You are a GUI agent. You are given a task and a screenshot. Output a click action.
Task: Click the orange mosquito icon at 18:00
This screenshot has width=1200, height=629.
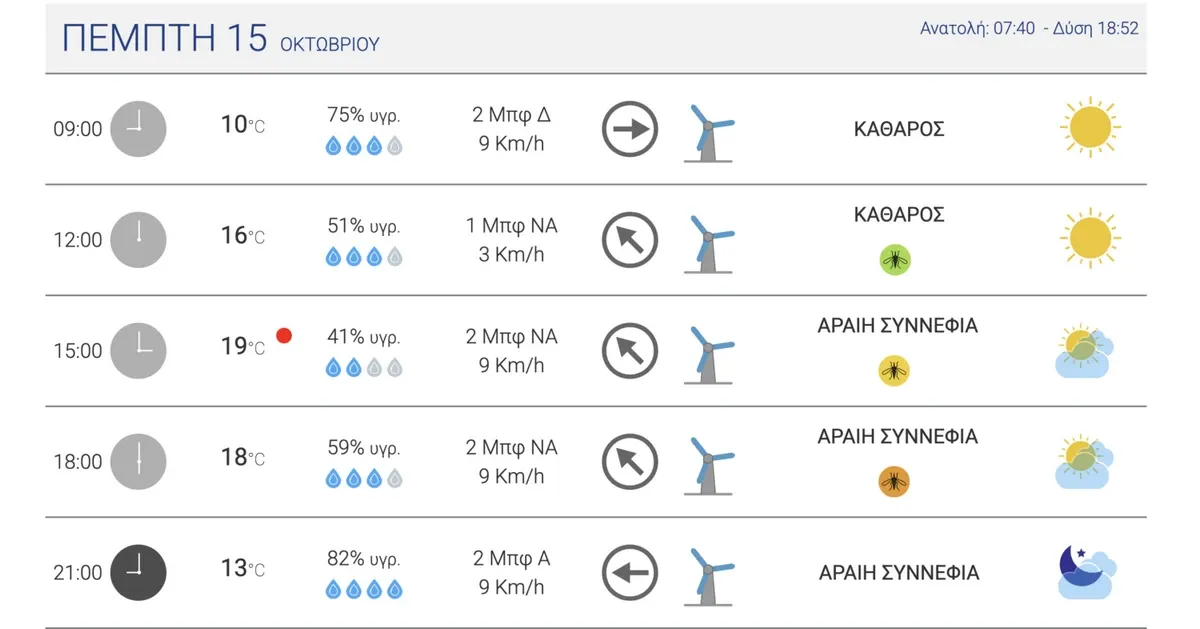(x=895, y=483)
